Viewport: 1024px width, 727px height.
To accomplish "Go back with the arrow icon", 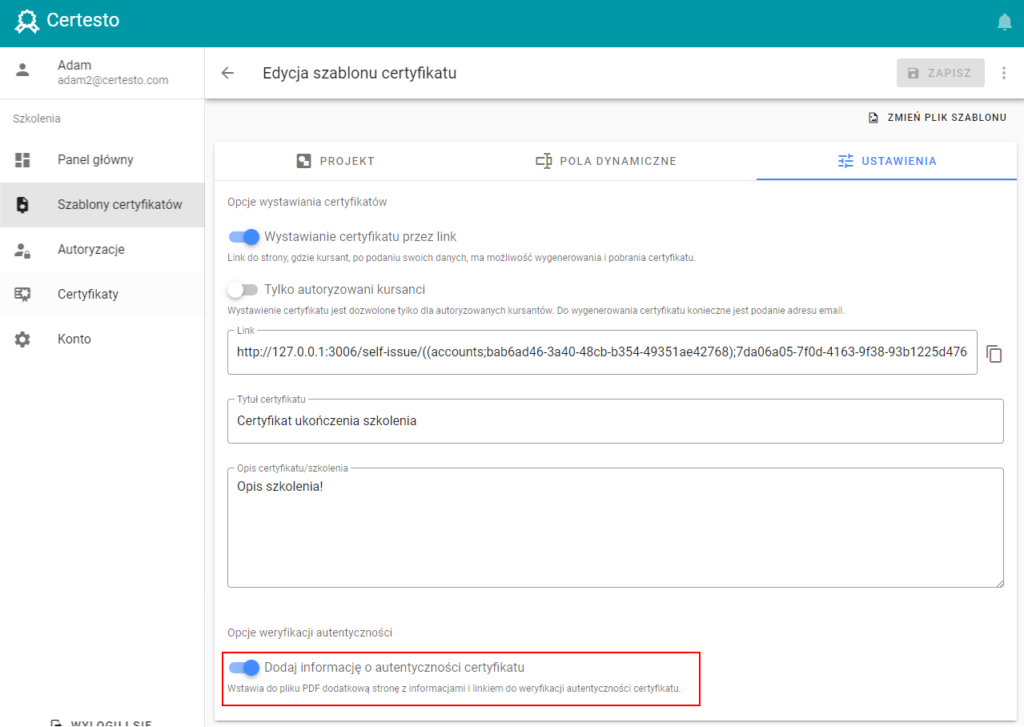I will tap(227, 73).
